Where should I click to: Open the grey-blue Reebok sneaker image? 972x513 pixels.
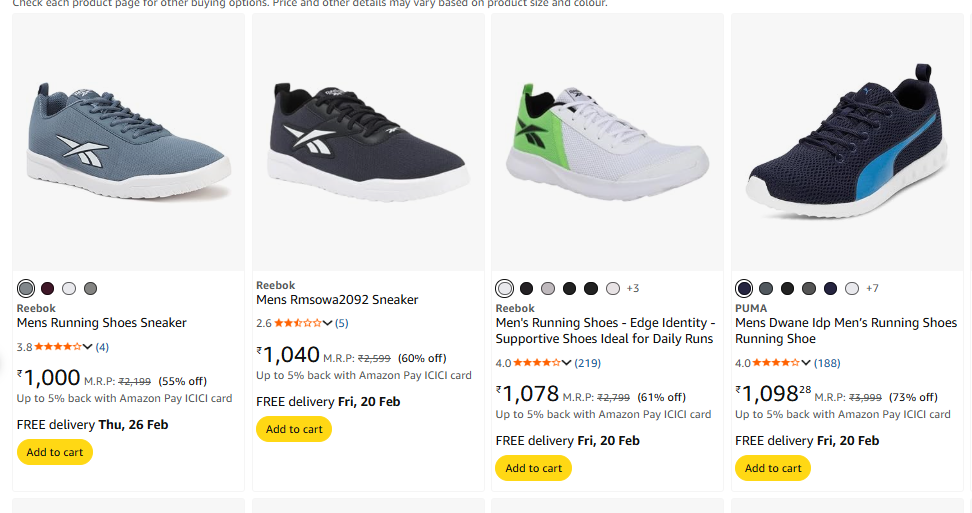coord(128,142)
